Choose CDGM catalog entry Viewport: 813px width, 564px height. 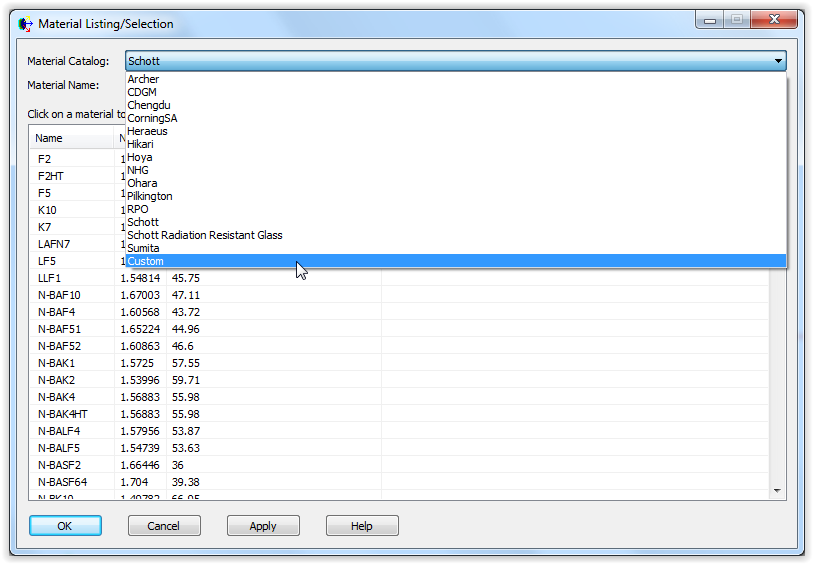click(x=142, y=92)
